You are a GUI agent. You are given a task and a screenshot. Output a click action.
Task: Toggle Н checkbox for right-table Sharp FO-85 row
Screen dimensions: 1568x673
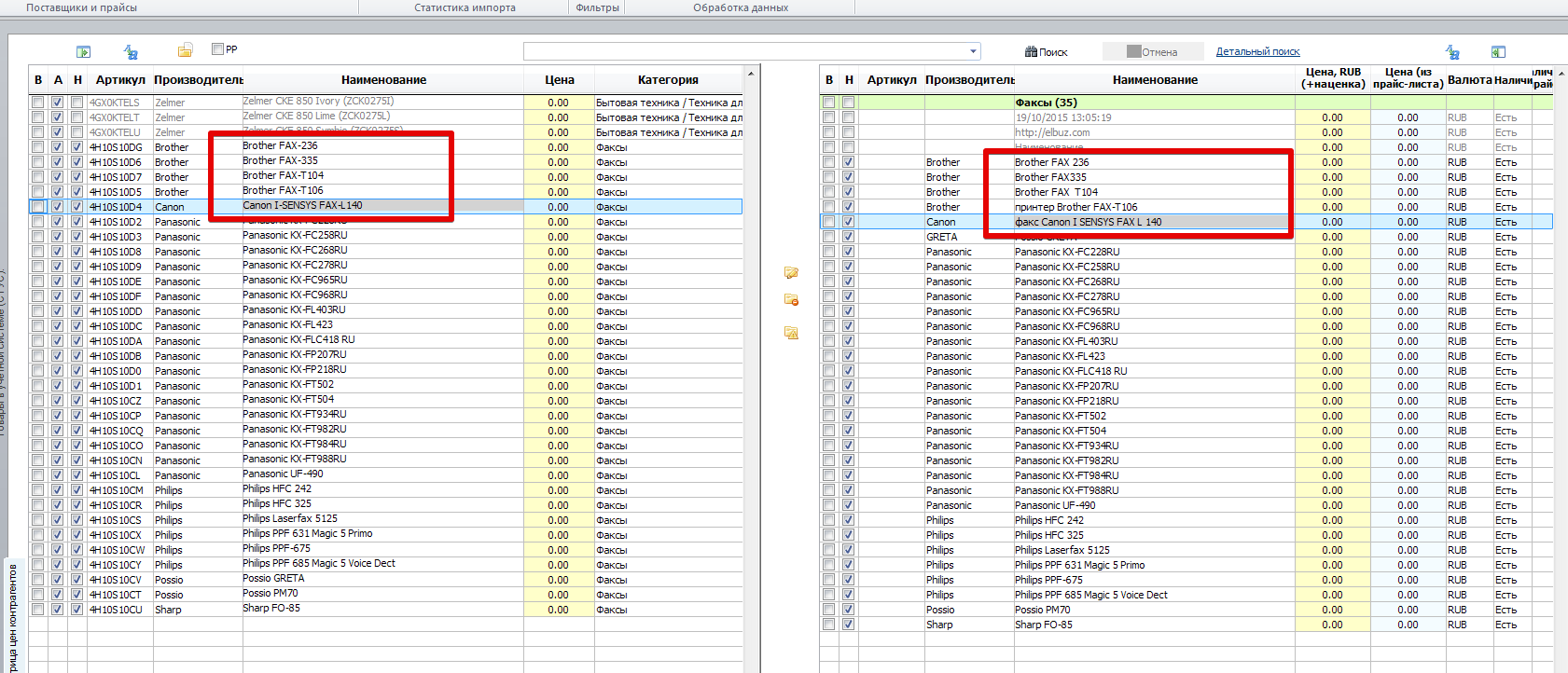(x=848, y=625)
